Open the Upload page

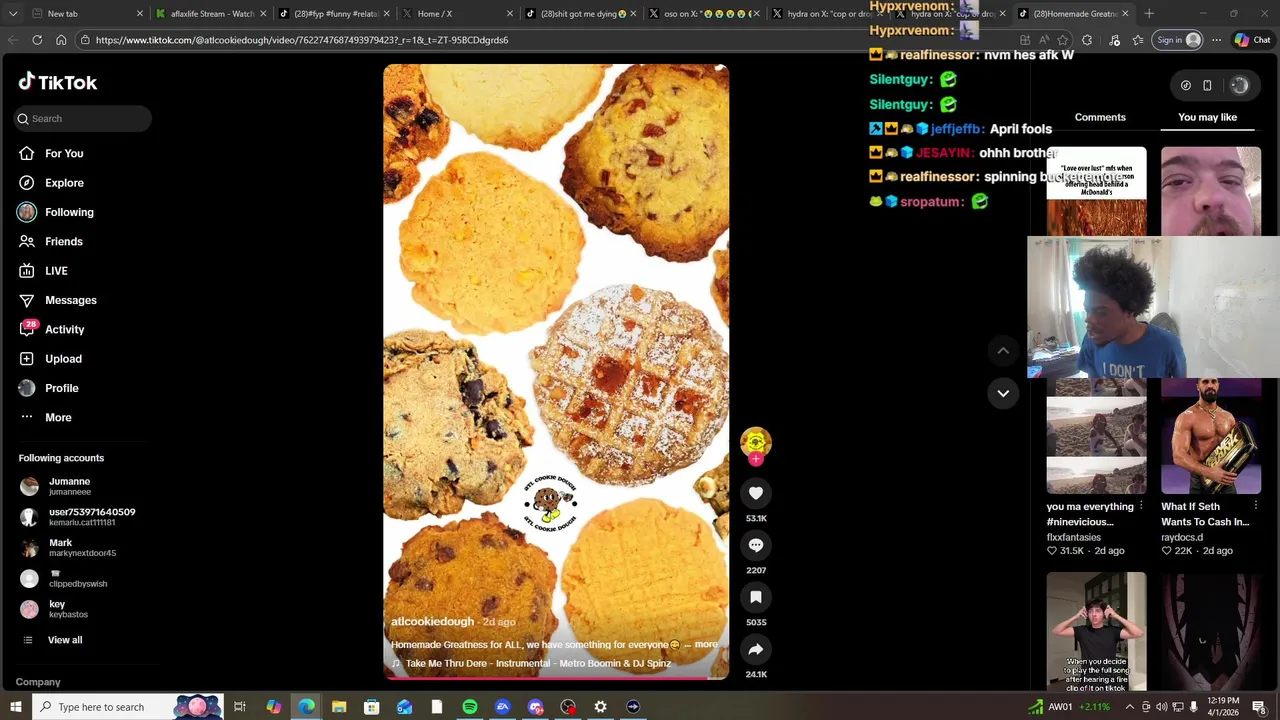coord(63,359)
